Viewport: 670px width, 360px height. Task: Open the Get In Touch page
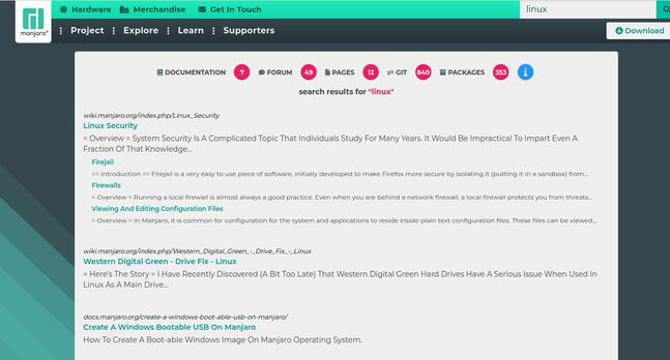point(235,9)
